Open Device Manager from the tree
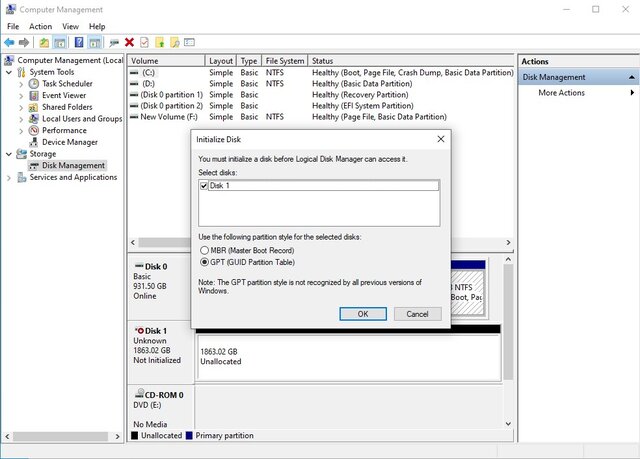This screenshot has width=640, height=459. (x=68, y=142)
